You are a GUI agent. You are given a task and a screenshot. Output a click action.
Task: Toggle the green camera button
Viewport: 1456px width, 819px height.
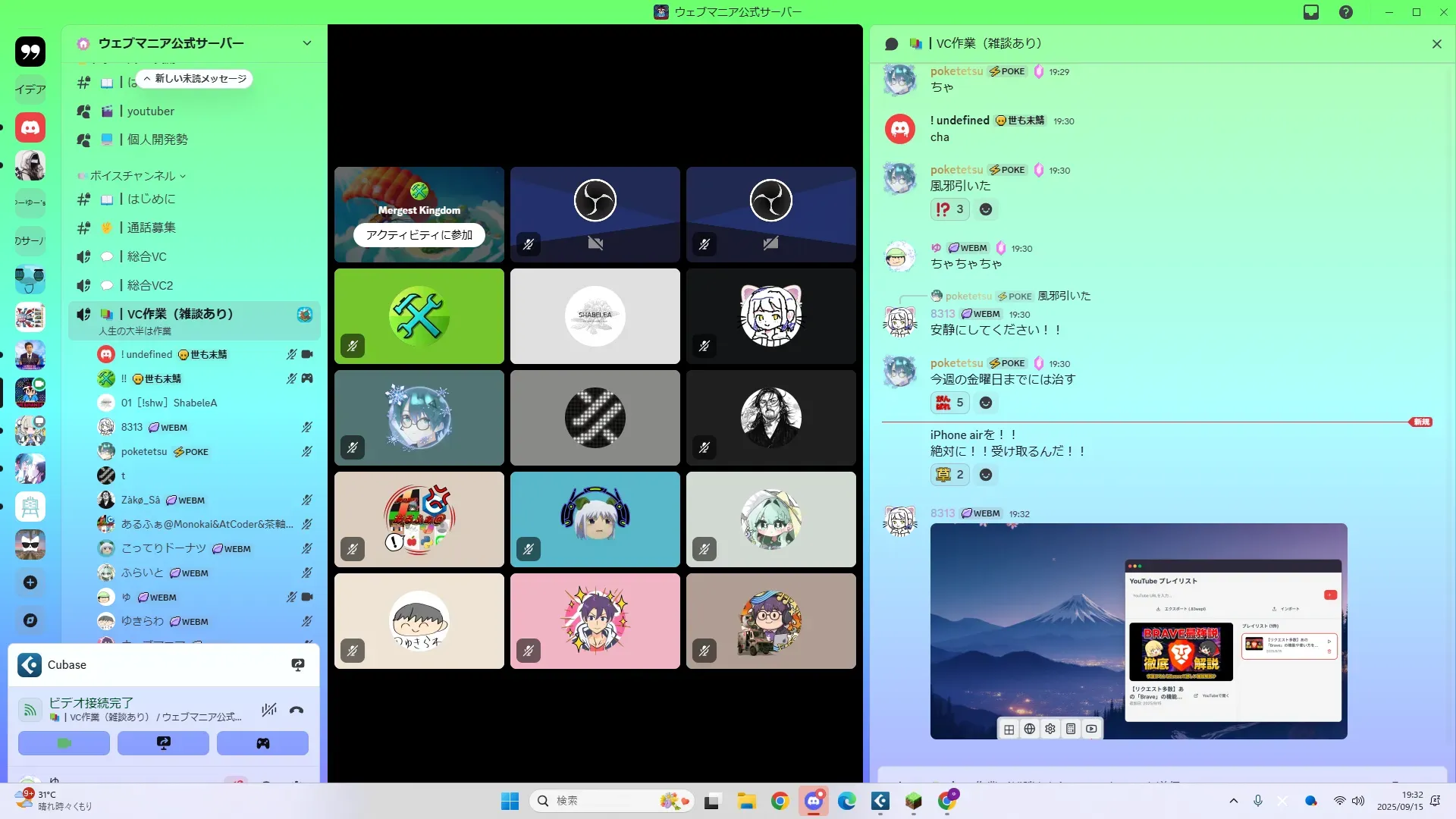64,743
